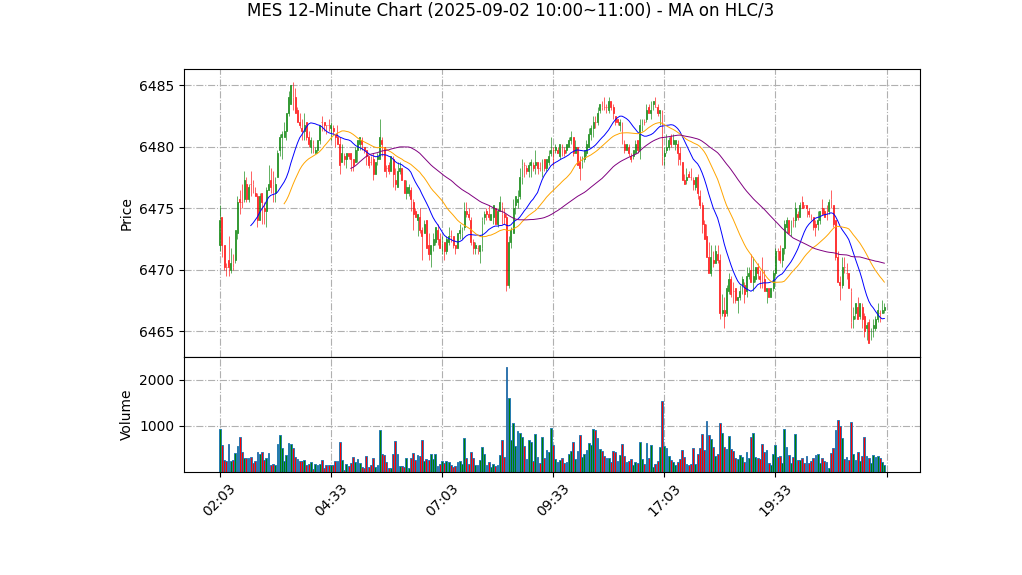Click the 17:03 time axis label
The image size is (1022, 575).
tap(663, 501)
